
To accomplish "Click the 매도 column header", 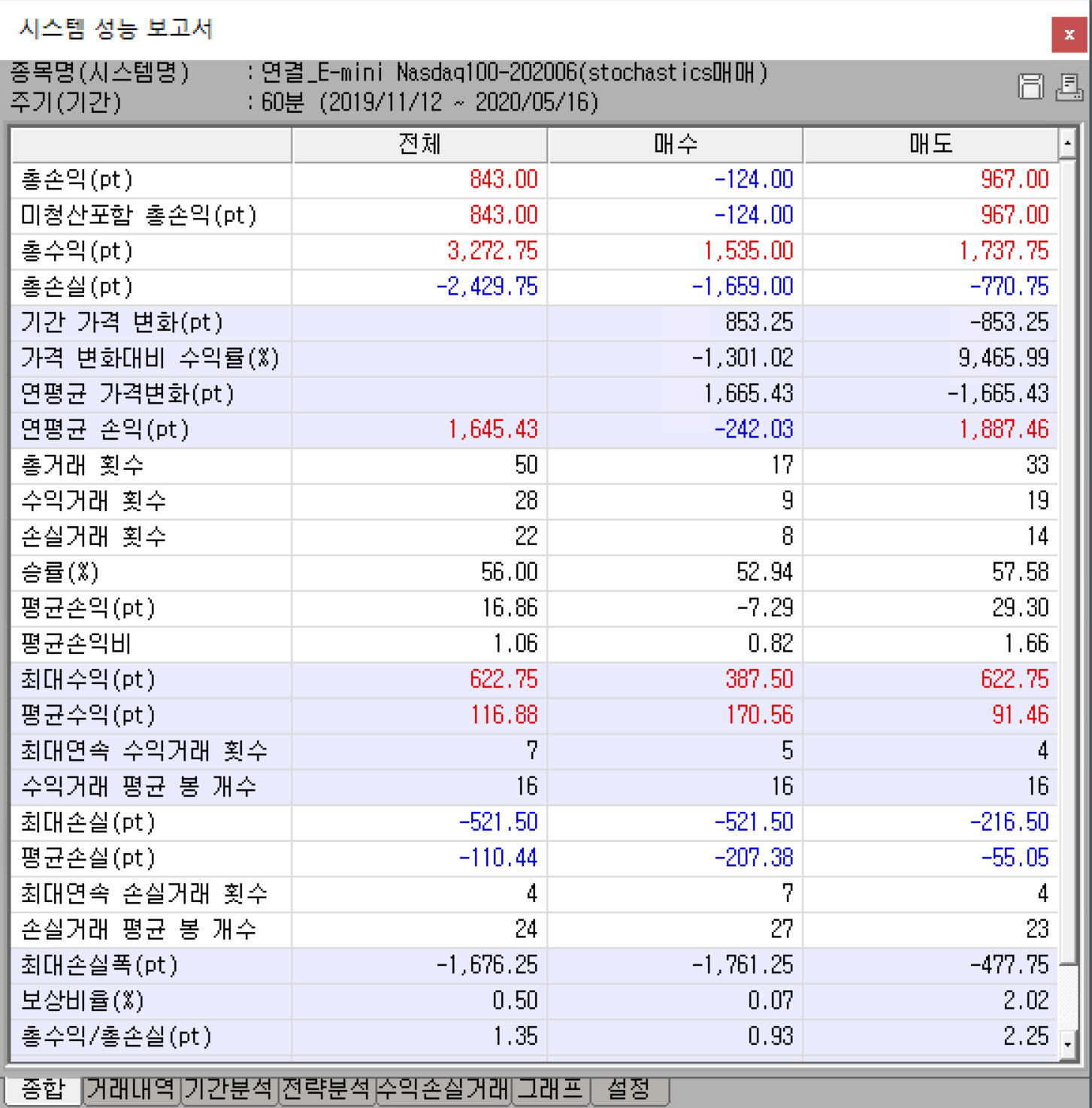I will pyautogui.click(x=930, y=144).
